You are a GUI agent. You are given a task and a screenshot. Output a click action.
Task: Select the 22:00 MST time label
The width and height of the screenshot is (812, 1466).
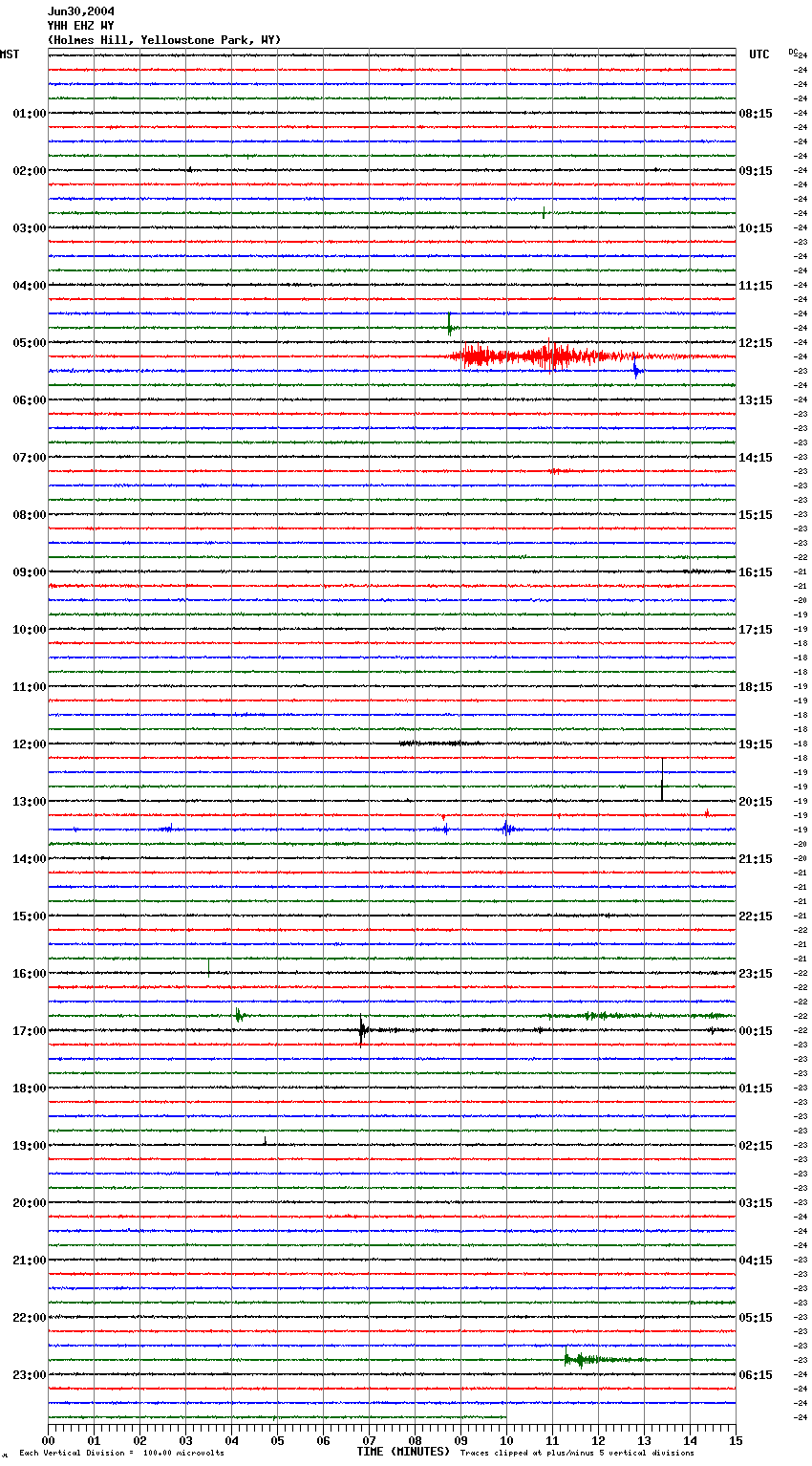click(x=29, y=1318)
